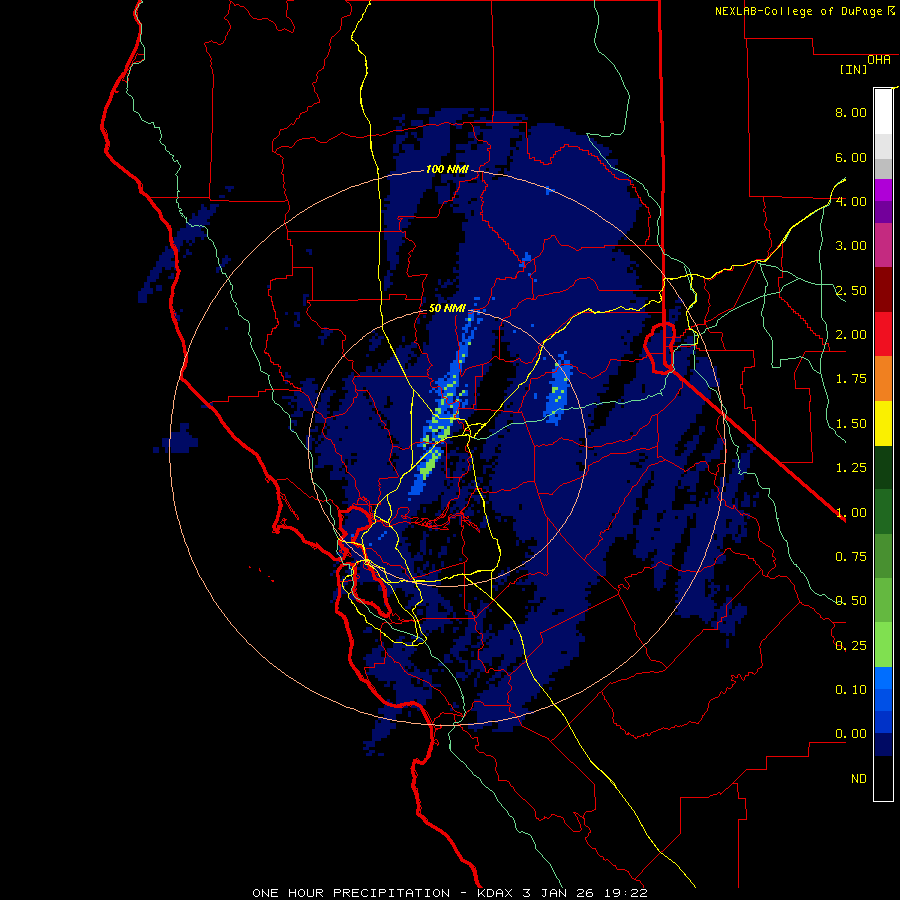This screenshot has width=900, height=900.
Task: Pick the orange swatch in the color scale
Action: pos(883,379)
